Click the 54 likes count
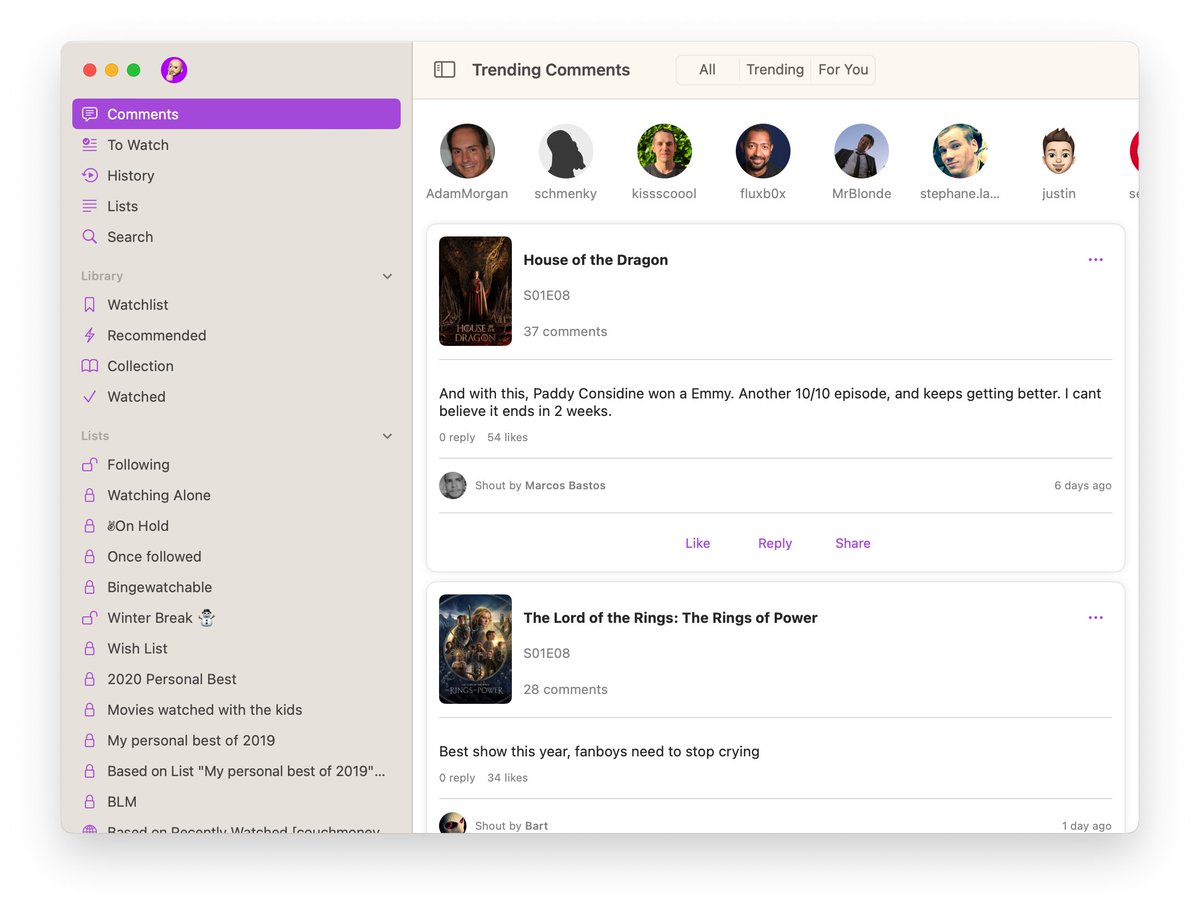 [508, 438]
